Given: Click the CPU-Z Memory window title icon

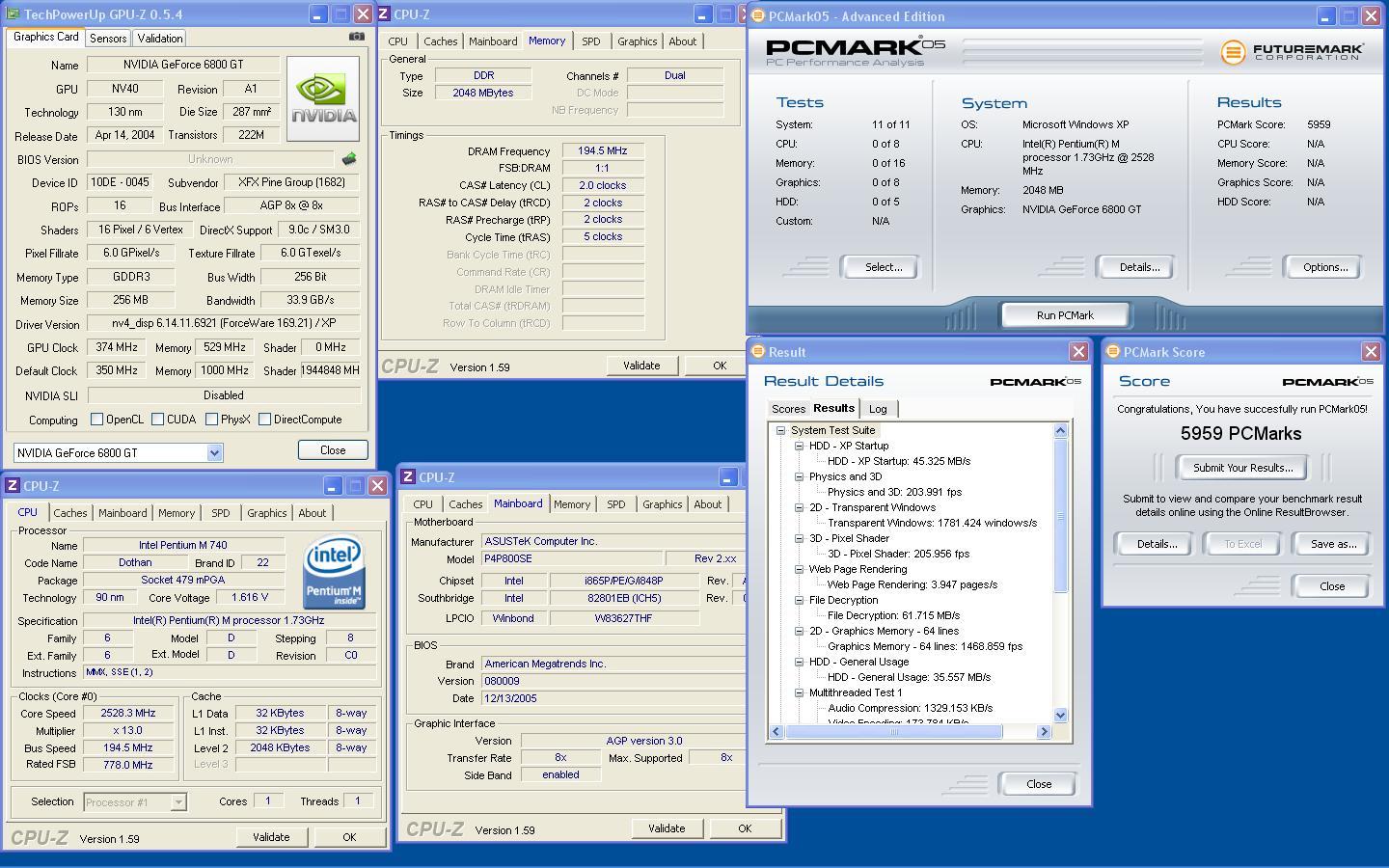Looking at the screenshot, I should 385,14.
